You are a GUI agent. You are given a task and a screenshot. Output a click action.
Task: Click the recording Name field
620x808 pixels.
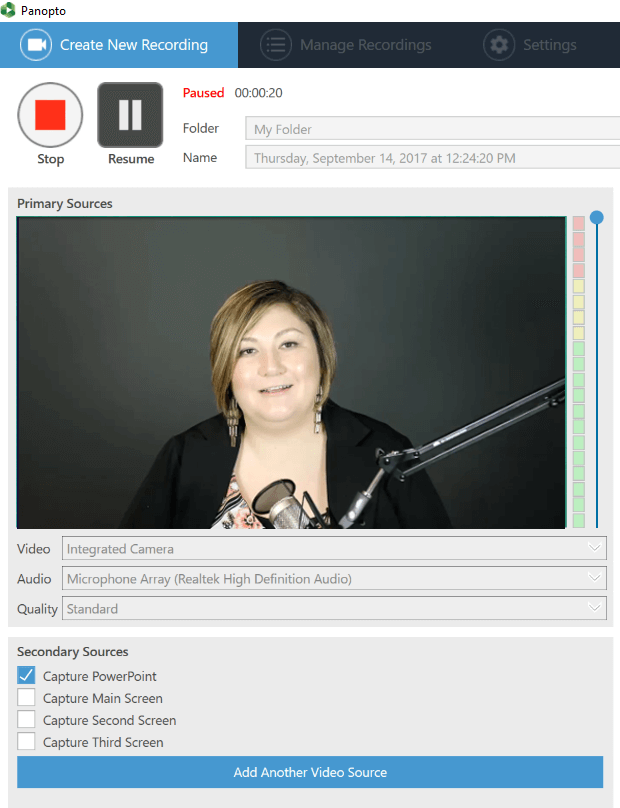(x=432, y=157)
